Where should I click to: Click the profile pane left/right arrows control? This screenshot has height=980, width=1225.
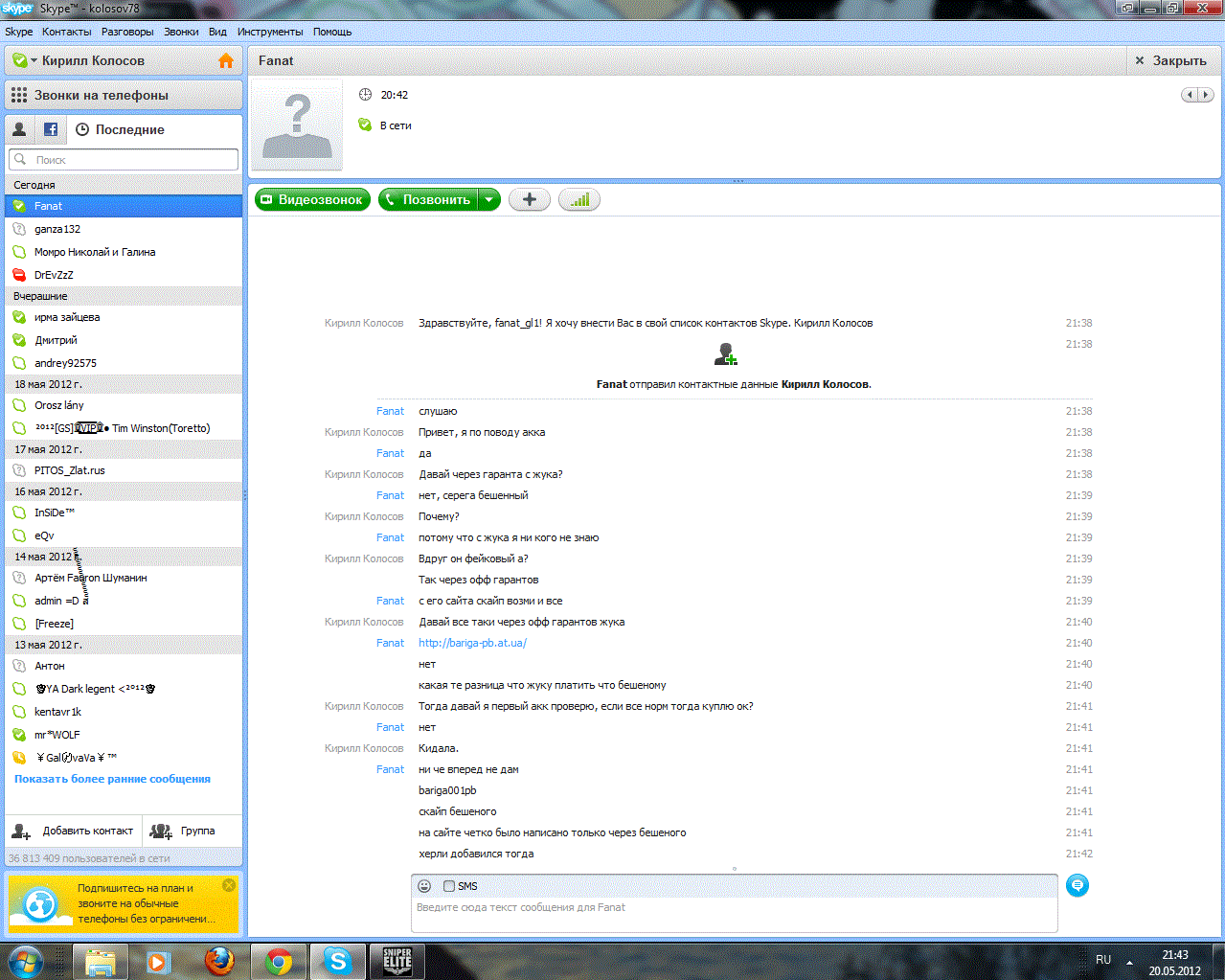pos(1197,95)
